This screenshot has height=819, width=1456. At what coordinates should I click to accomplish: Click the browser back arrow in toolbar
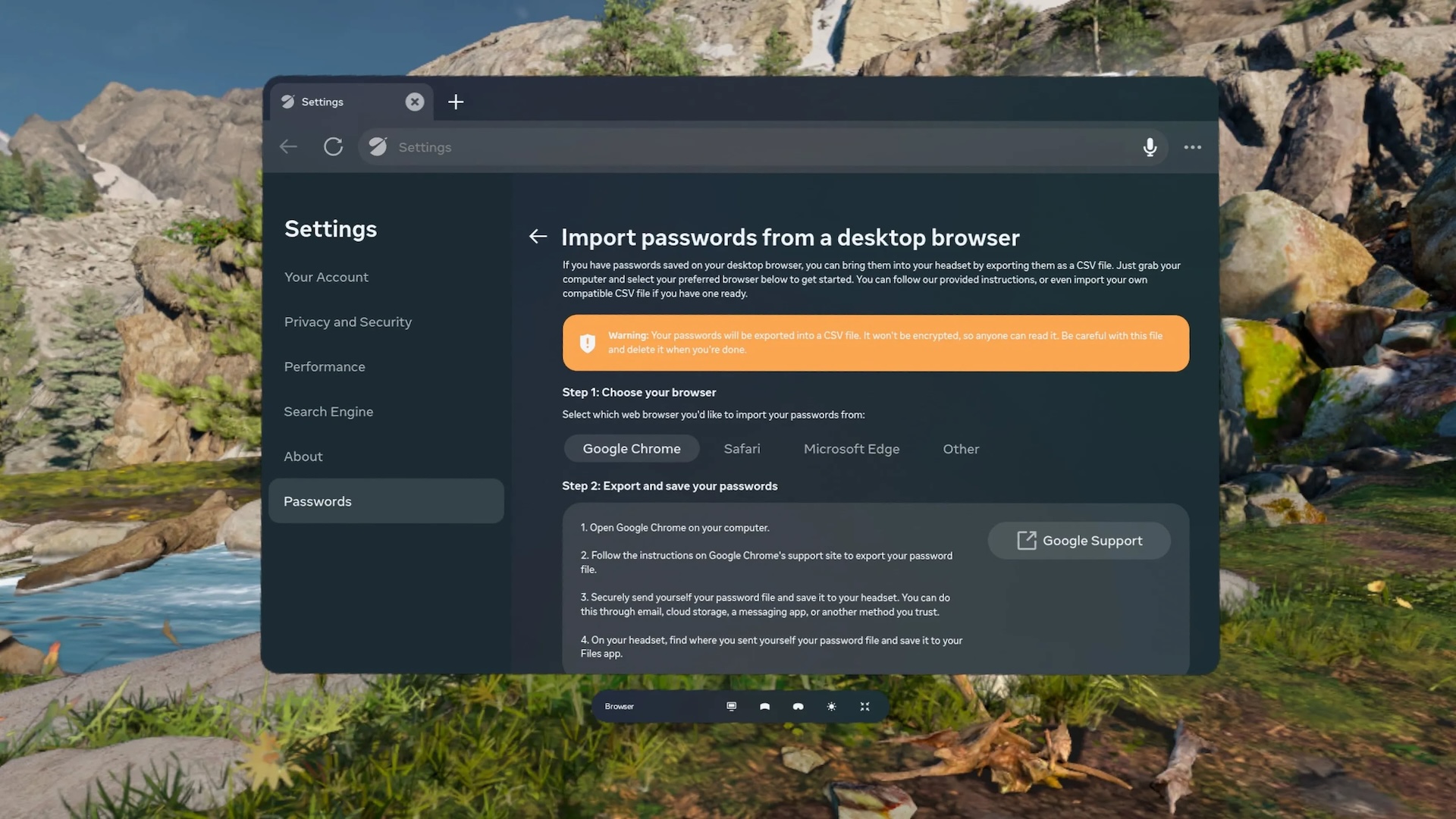[x=288, y=147]
